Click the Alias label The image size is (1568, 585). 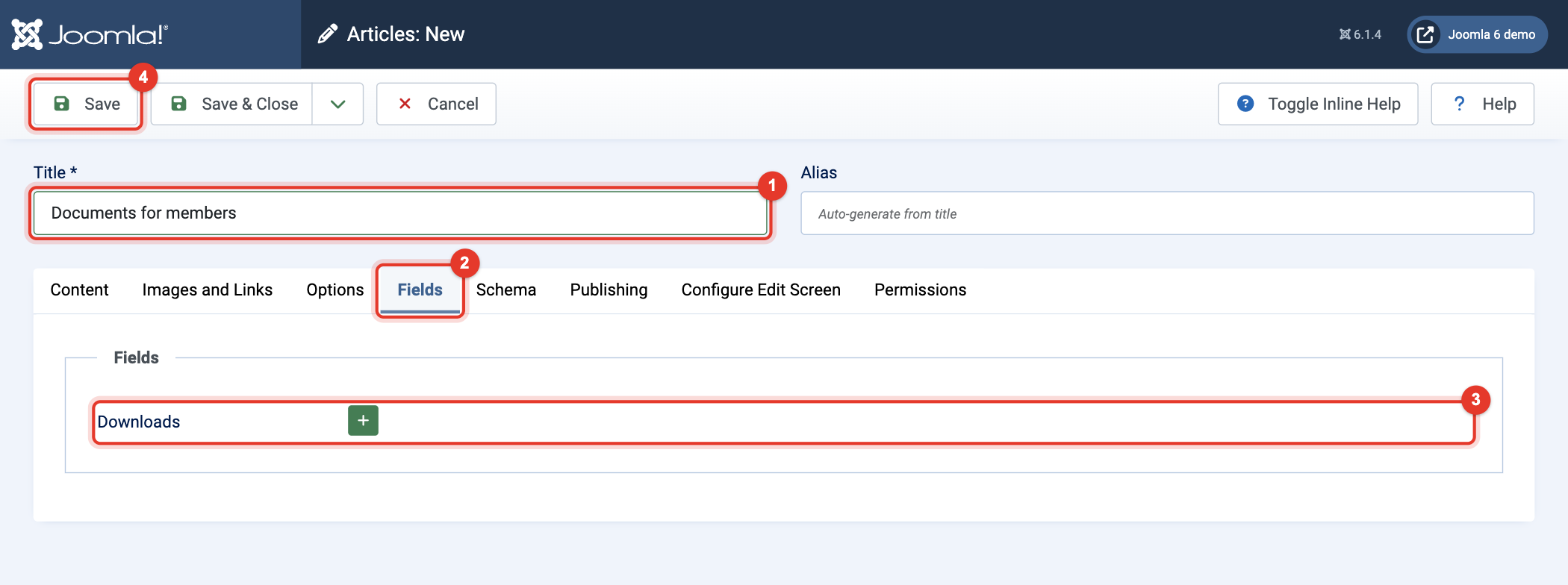coord(819,172)
